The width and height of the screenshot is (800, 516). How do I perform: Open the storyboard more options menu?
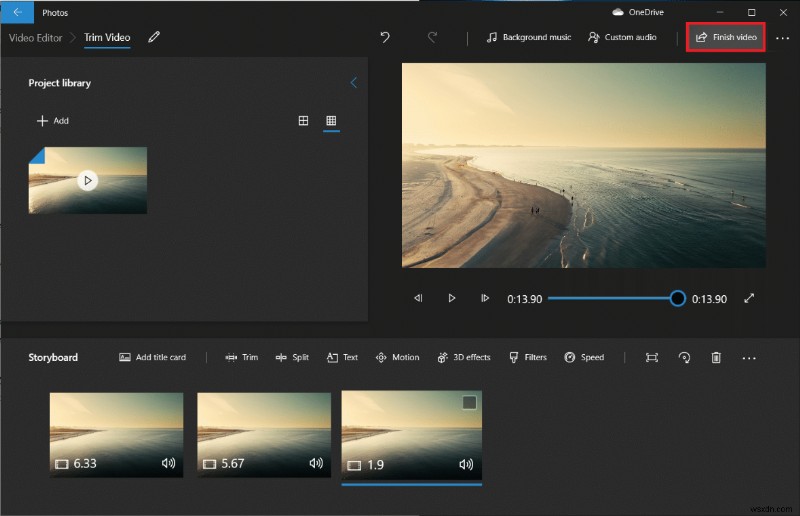tap(749, 357)
